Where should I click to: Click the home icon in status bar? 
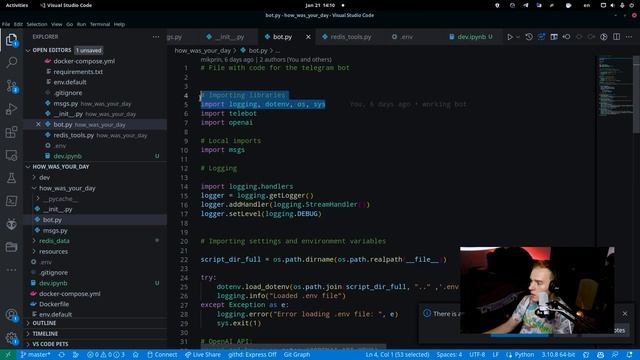pyautogui.click(x=136, y=355)
